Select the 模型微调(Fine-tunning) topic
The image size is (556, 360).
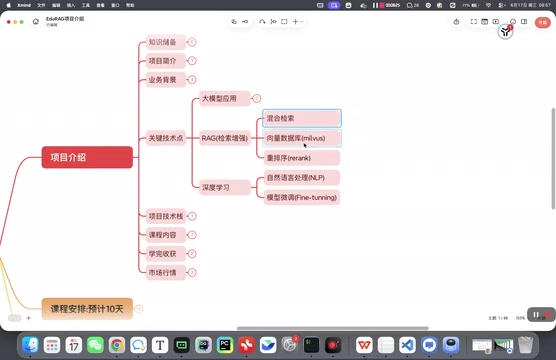302,198
